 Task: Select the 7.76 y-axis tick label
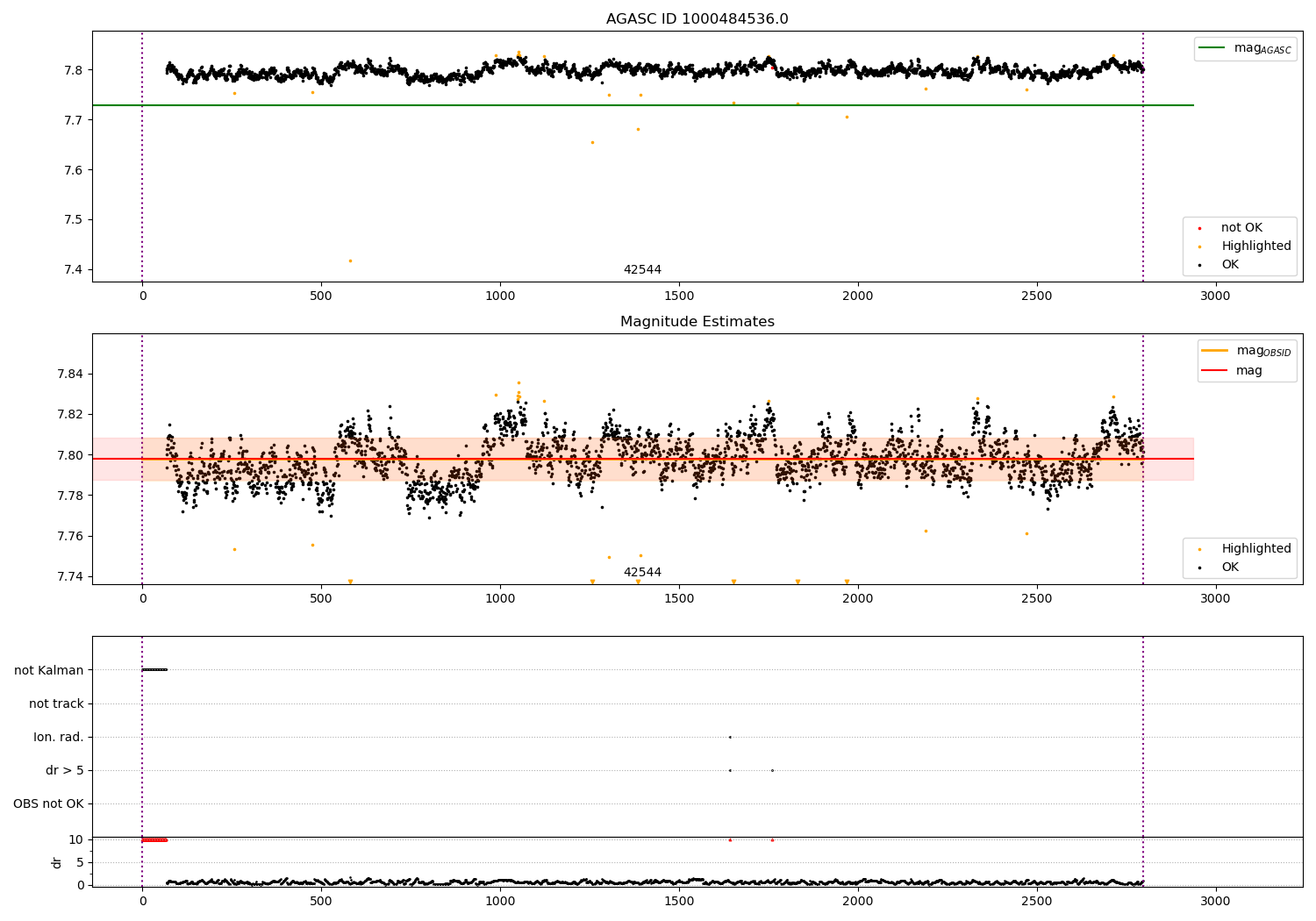point(69,537)
